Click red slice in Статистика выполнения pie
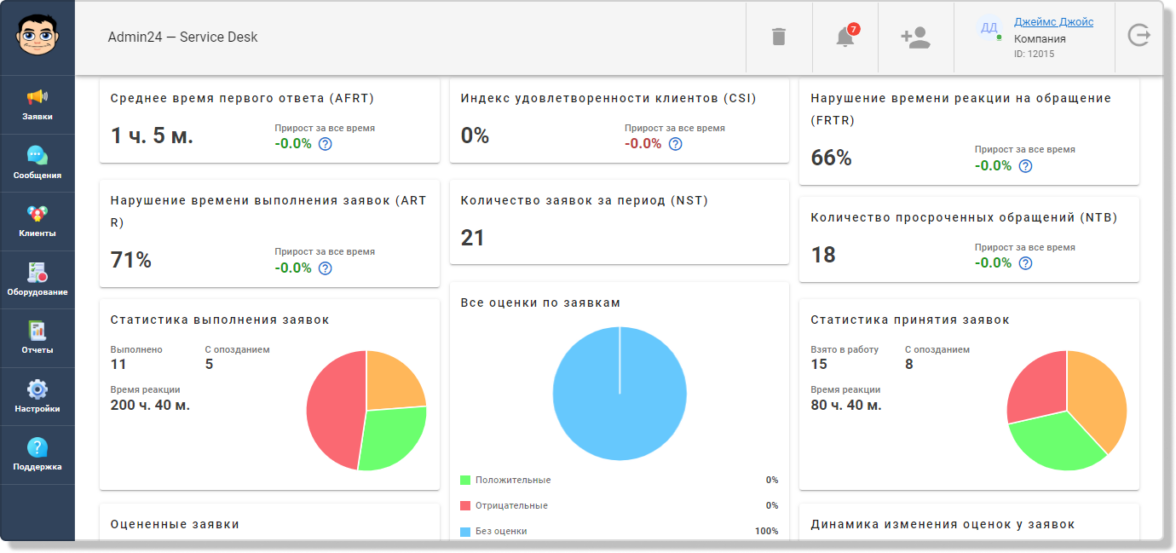This screenshot has height=553, width=1176. point(334,411)
